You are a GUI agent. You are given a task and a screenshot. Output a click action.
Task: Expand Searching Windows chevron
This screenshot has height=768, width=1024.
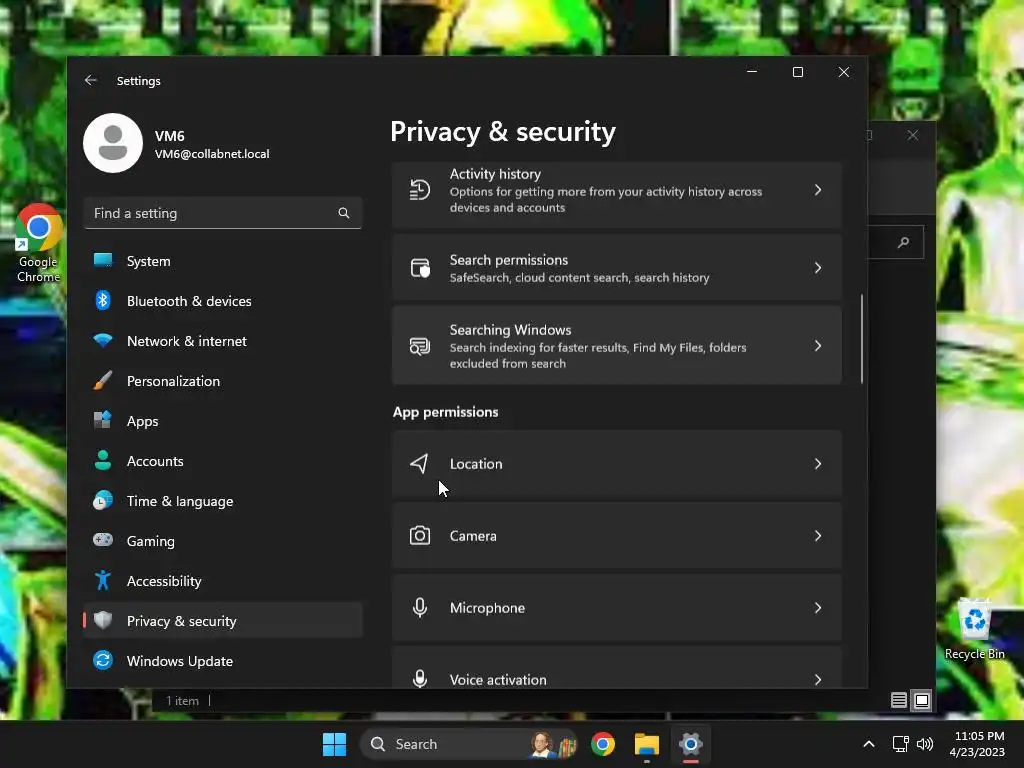click(x=818, y=346)
